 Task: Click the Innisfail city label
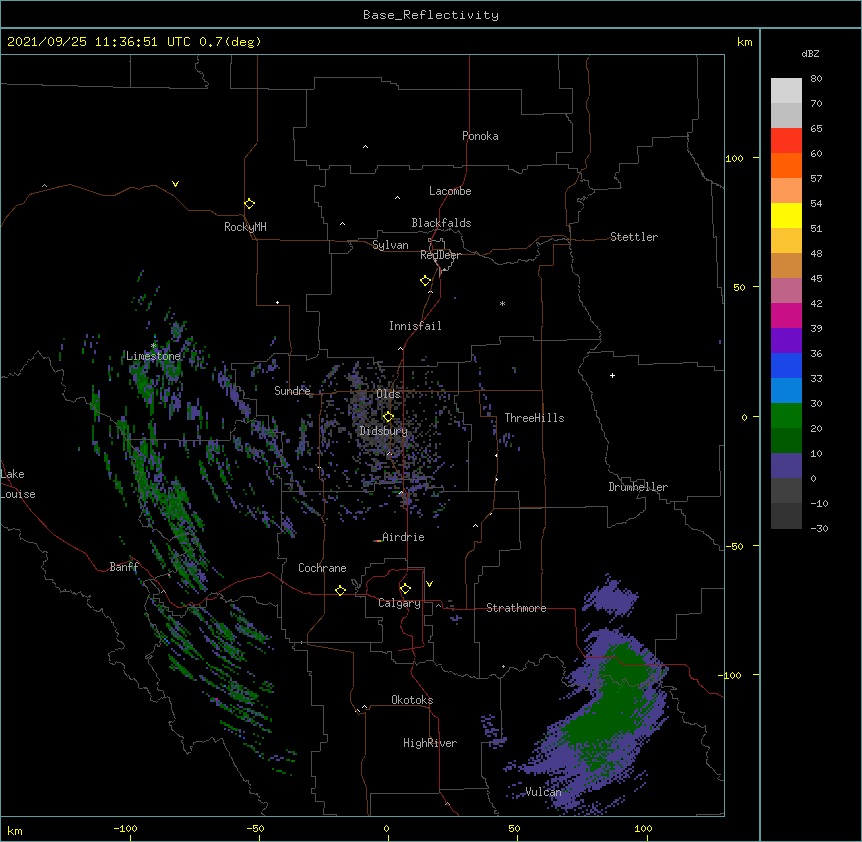coord(415,326)
